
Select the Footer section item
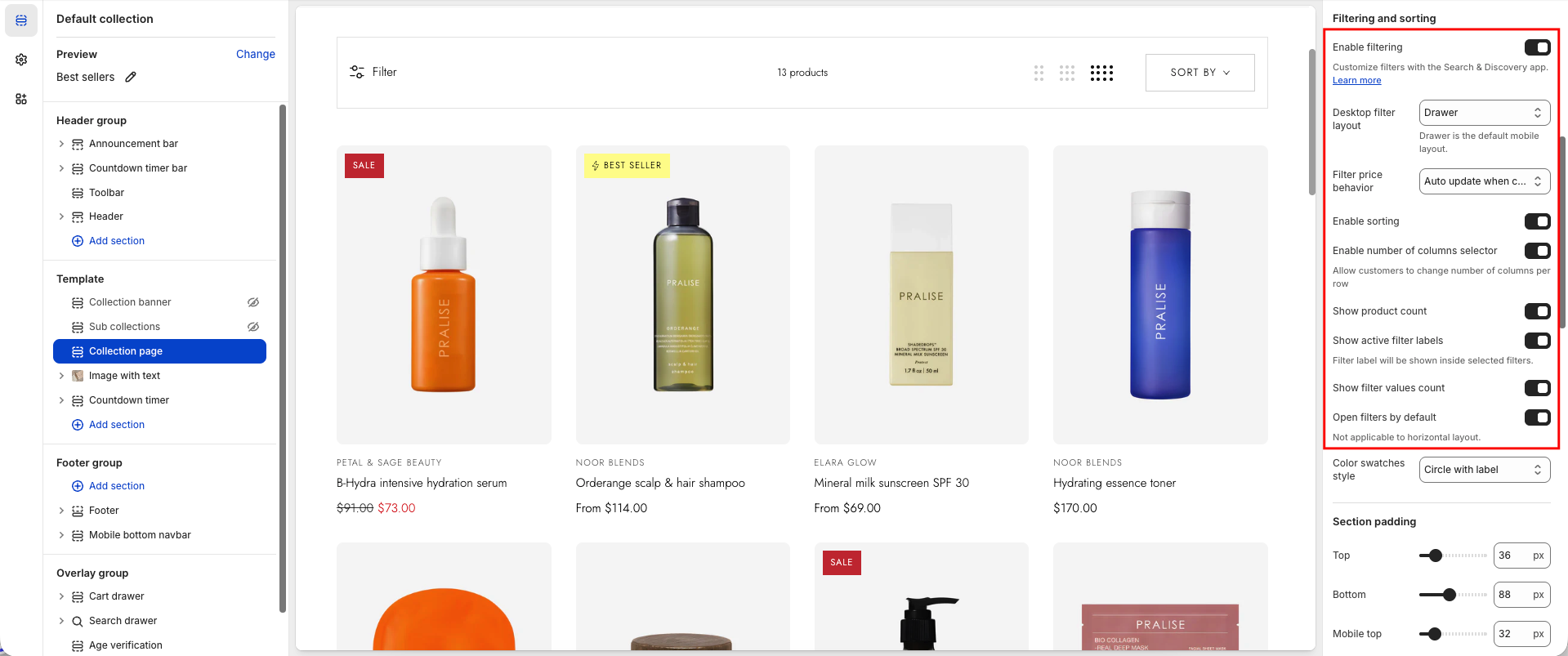coord(104,511)
